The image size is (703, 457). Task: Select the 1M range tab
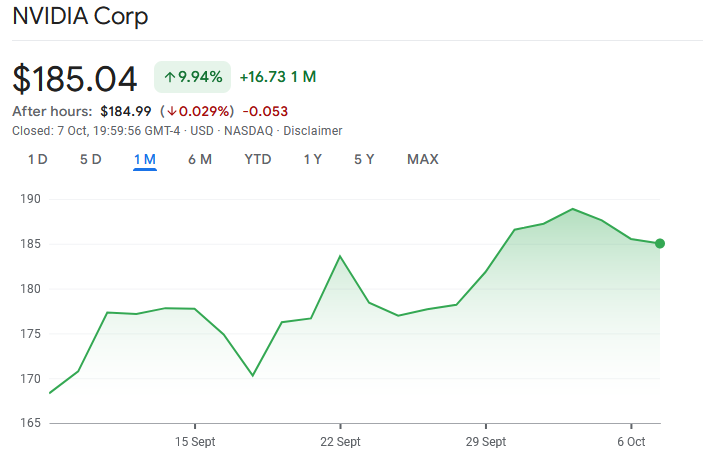point(145,159)
